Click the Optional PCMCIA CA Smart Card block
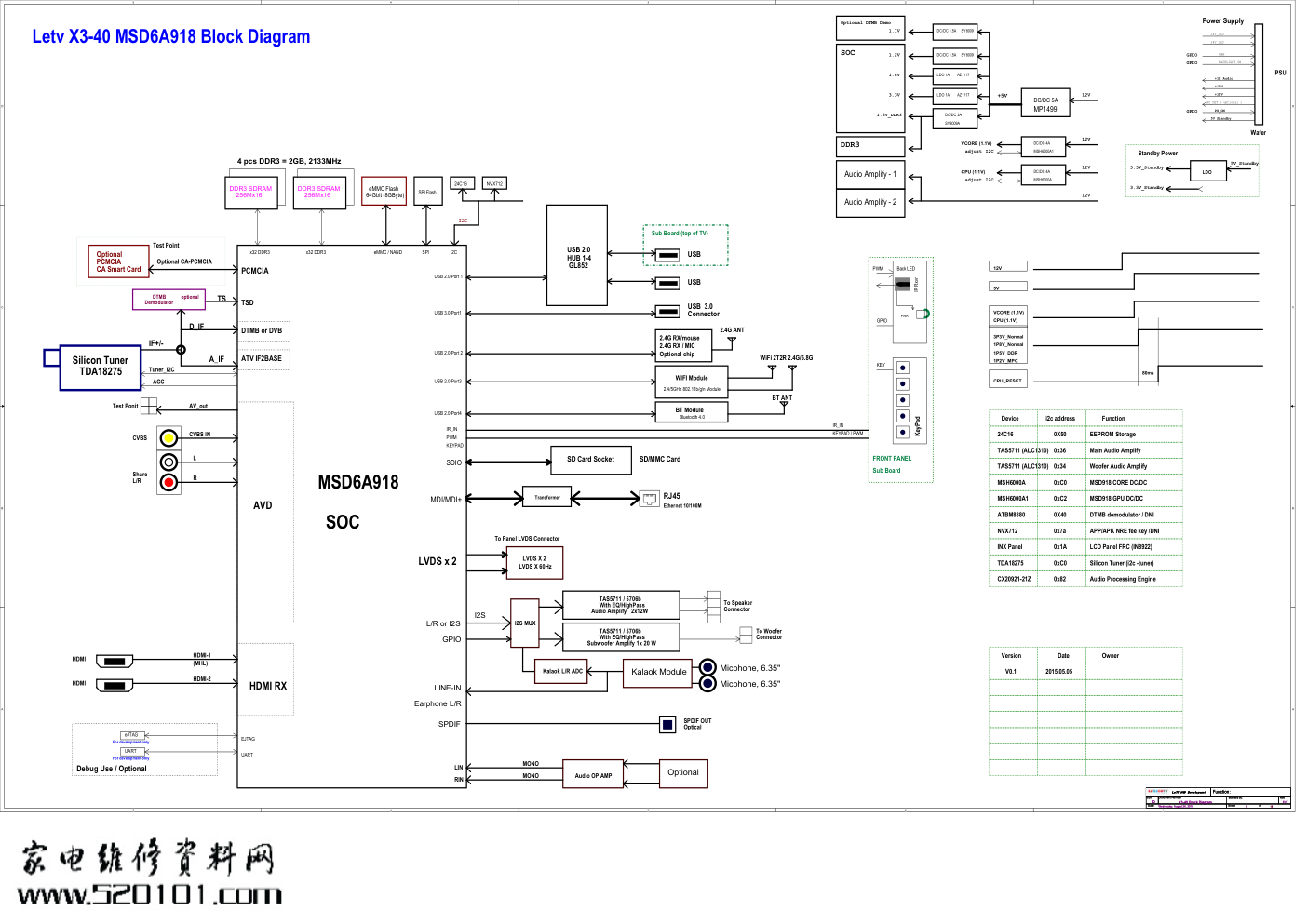 [x=118, y=261]
